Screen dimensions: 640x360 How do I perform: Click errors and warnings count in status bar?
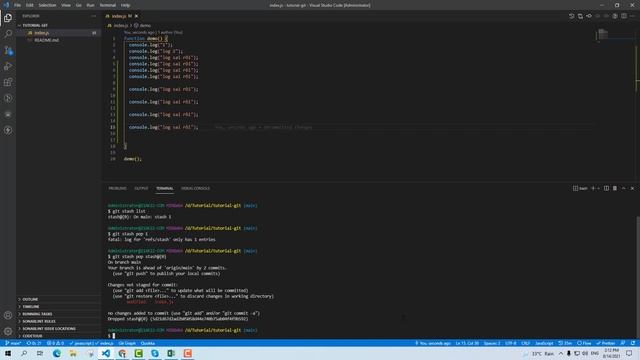55,343
